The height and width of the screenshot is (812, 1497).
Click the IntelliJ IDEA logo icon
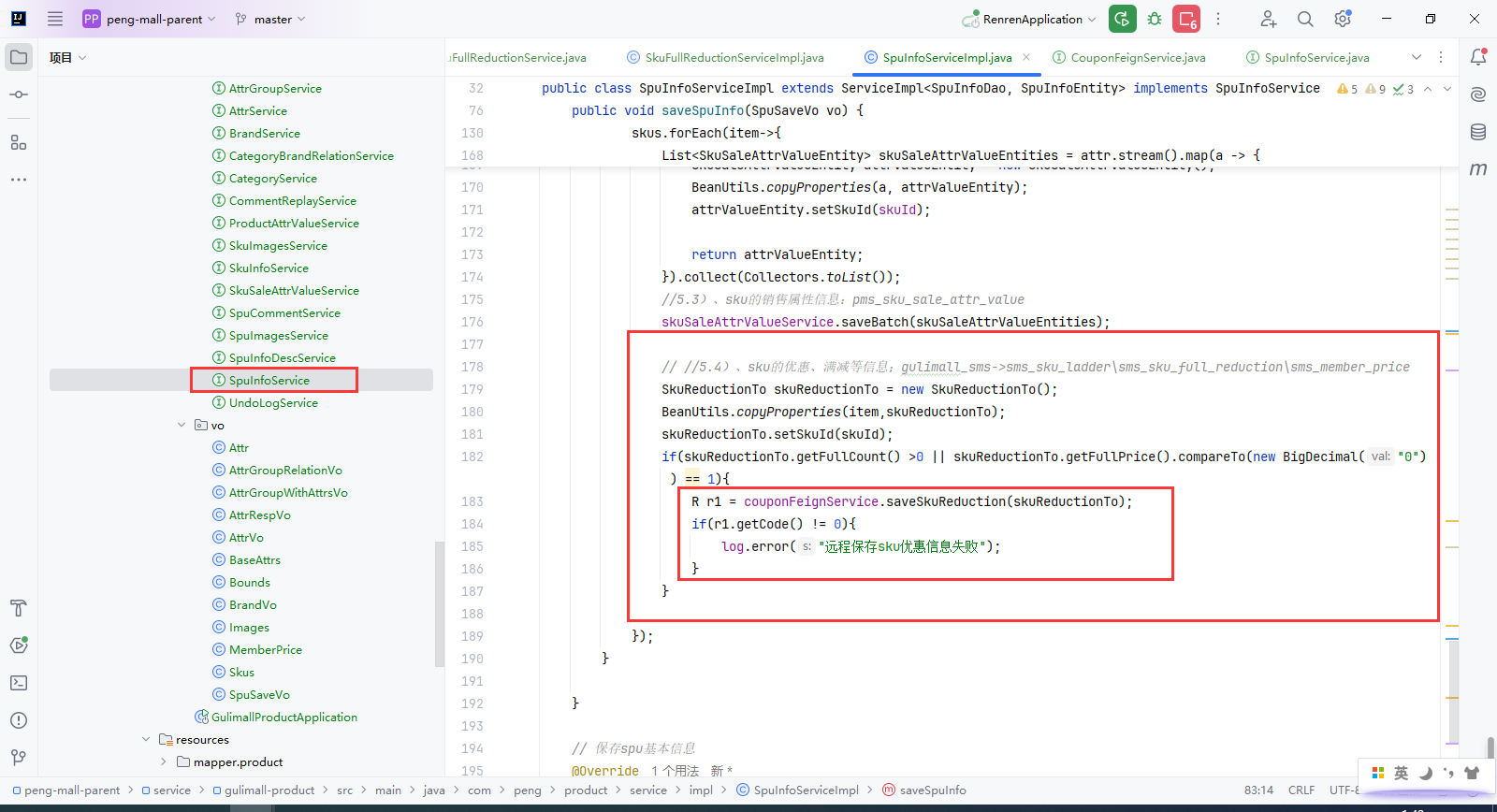[19, 19]
